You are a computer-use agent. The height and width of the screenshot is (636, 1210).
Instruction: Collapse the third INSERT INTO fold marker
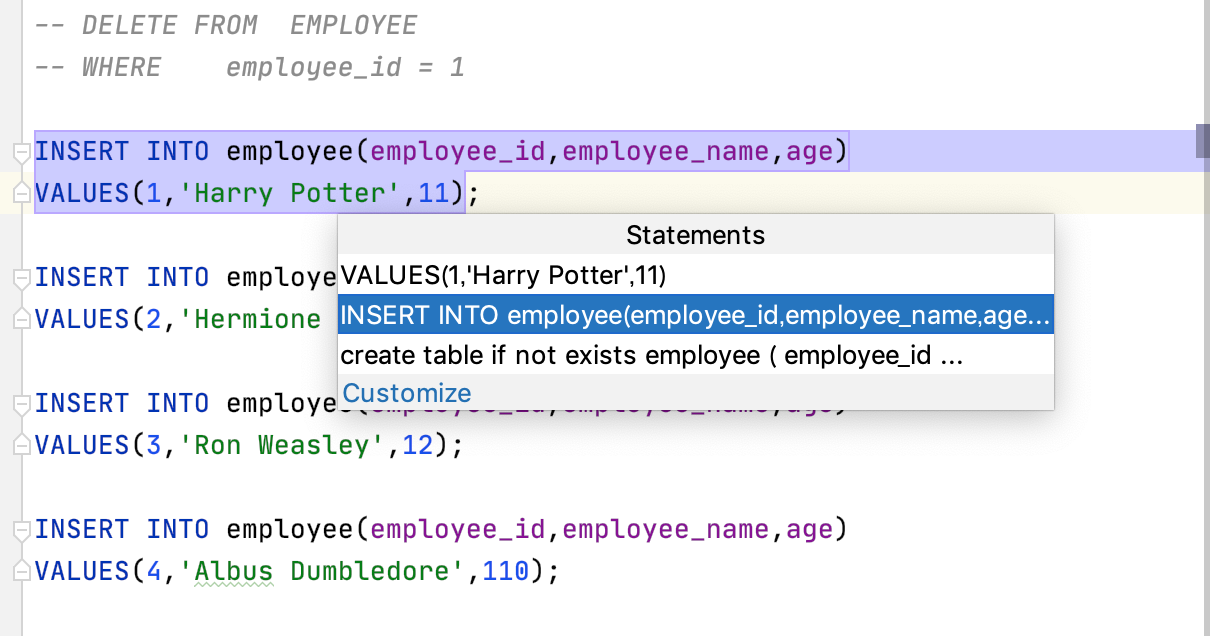pyautogui.click(x=21, y=404)
